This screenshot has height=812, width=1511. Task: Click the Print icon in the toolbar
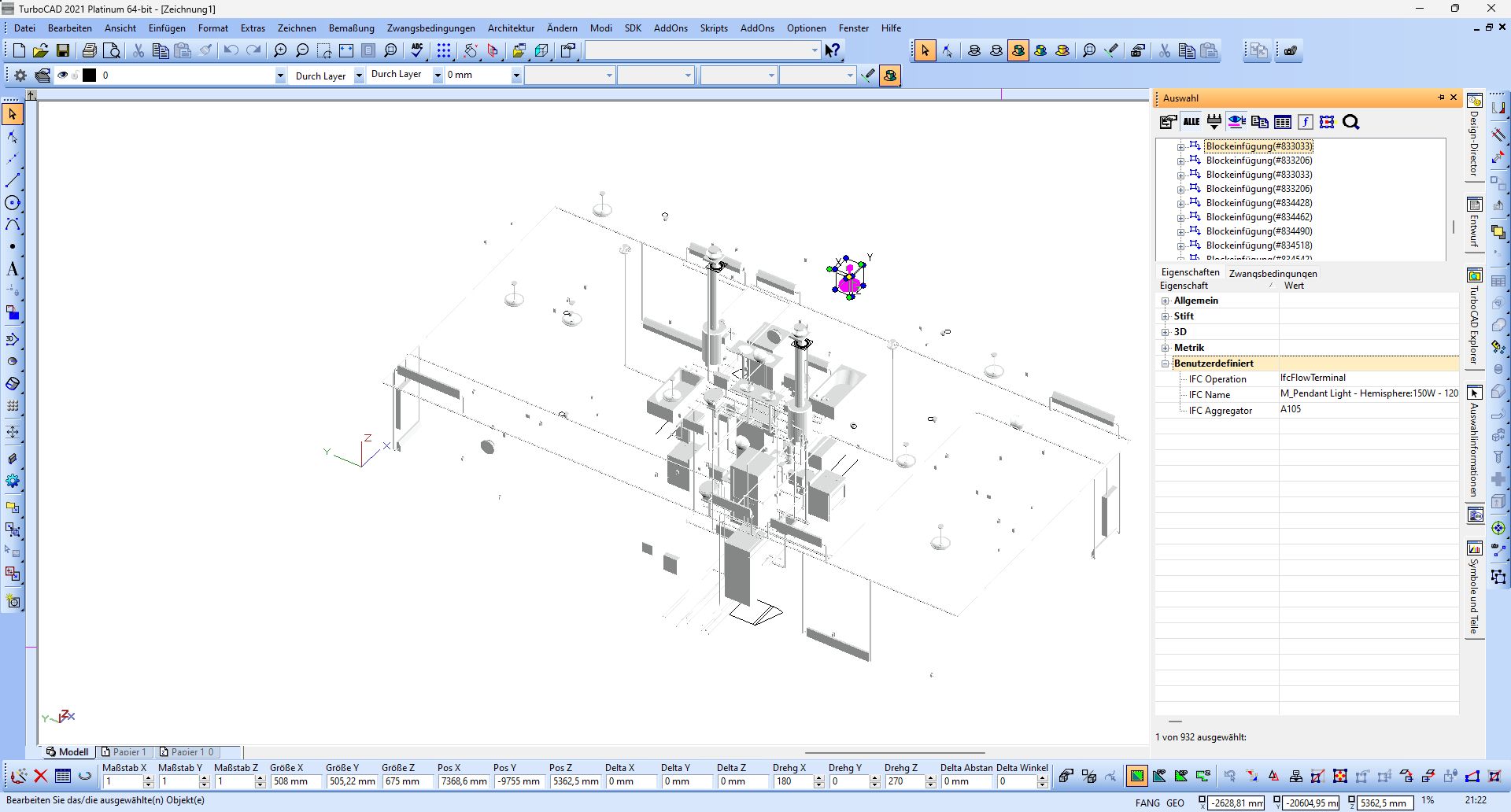[x=90, y=50]
